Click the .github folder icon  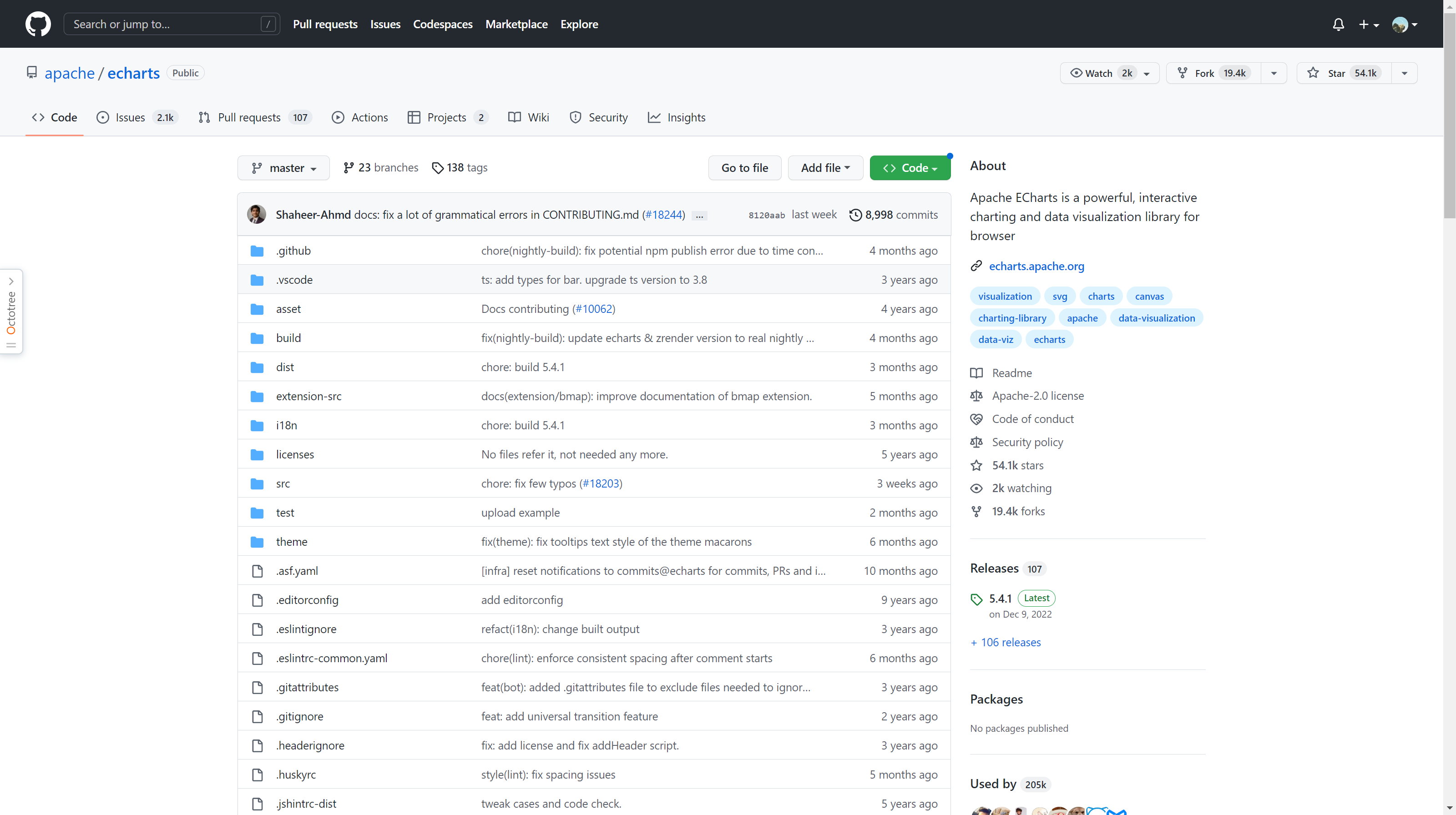pos(257,251)
